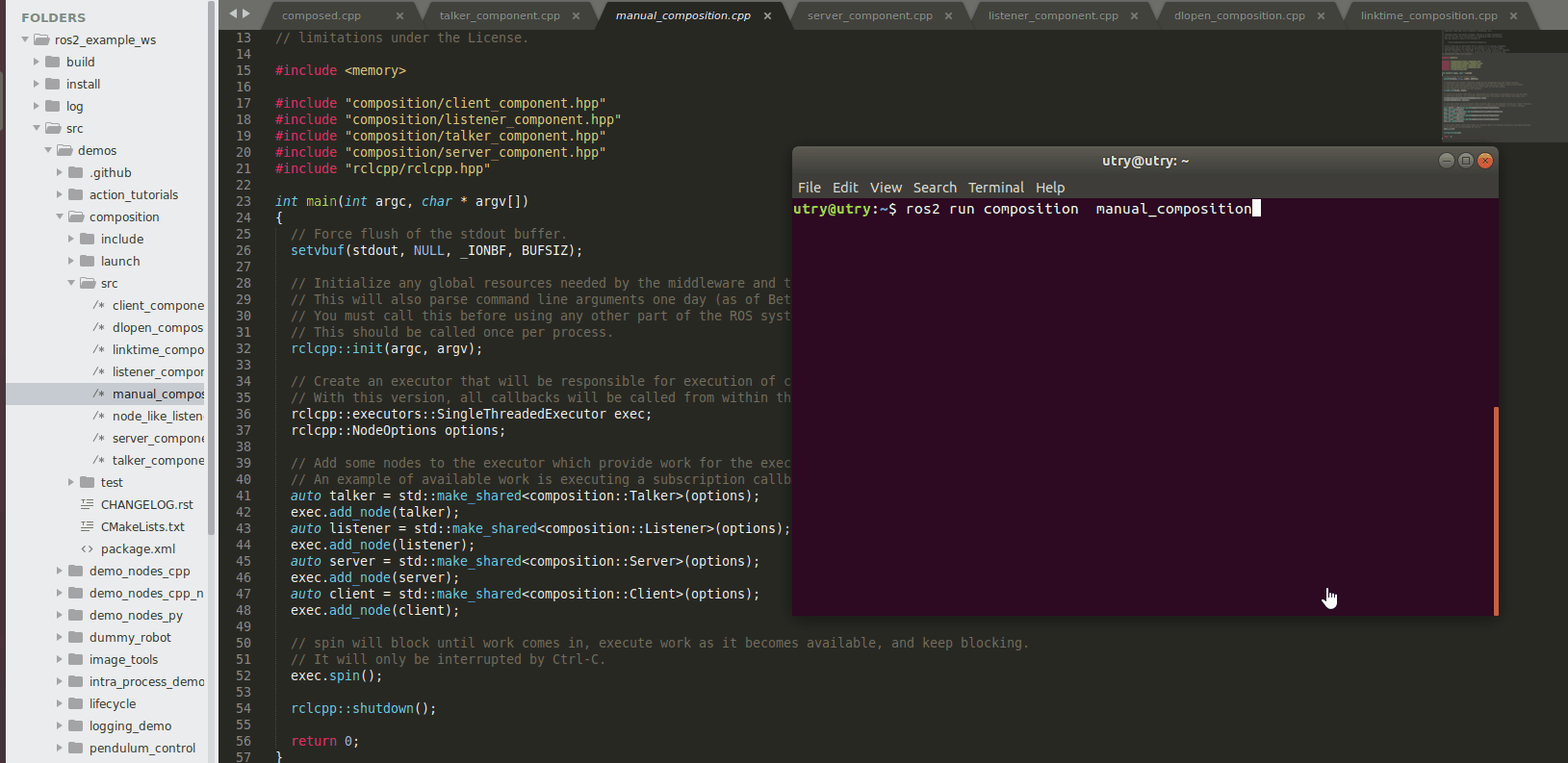Open the terminal Edit menu
The width and height of the screenshot is (1568, 763).
pyautogui.click(x=845, y=188)
